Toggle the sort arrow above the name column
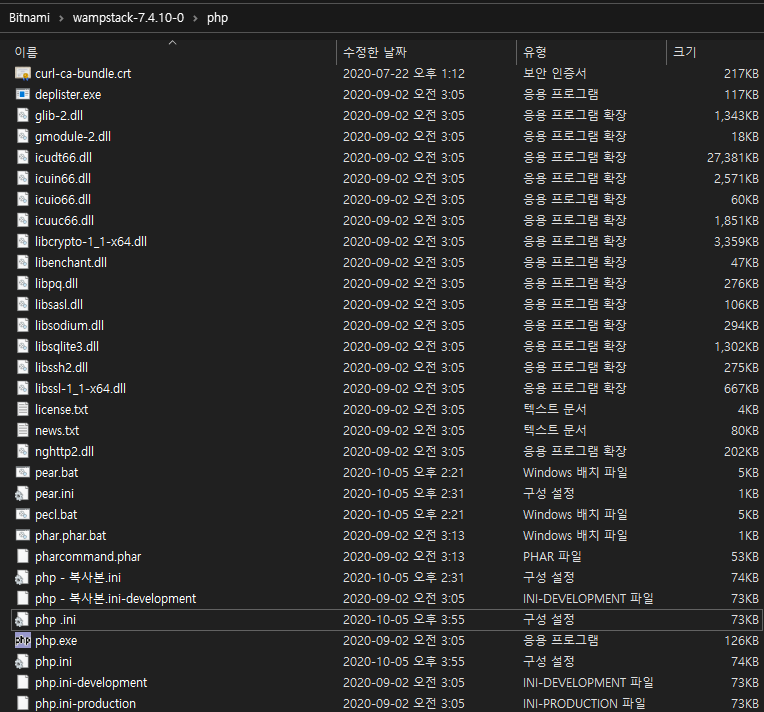This screenshot has width=764, height=712. 172,42
